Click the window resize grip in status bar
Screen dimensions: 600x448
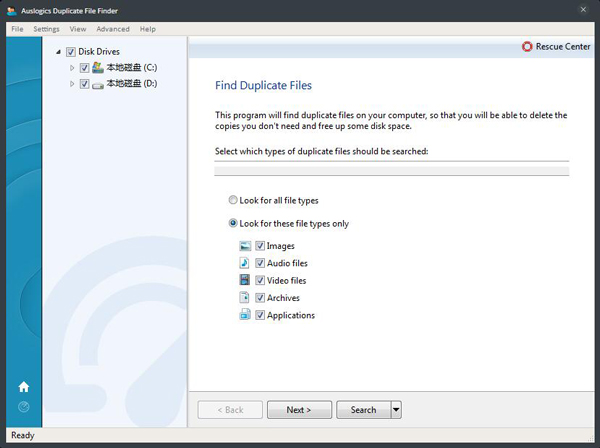point(590,438)
